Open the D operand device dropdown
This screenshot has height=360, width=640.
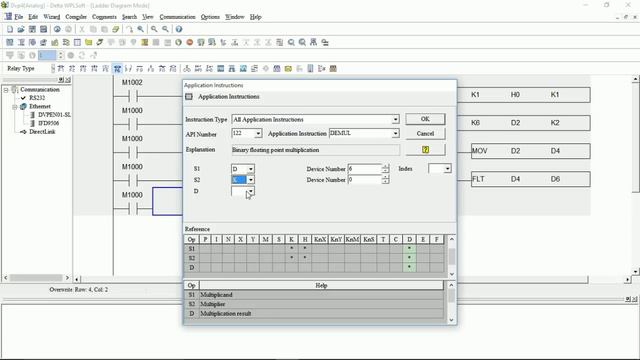251,191
